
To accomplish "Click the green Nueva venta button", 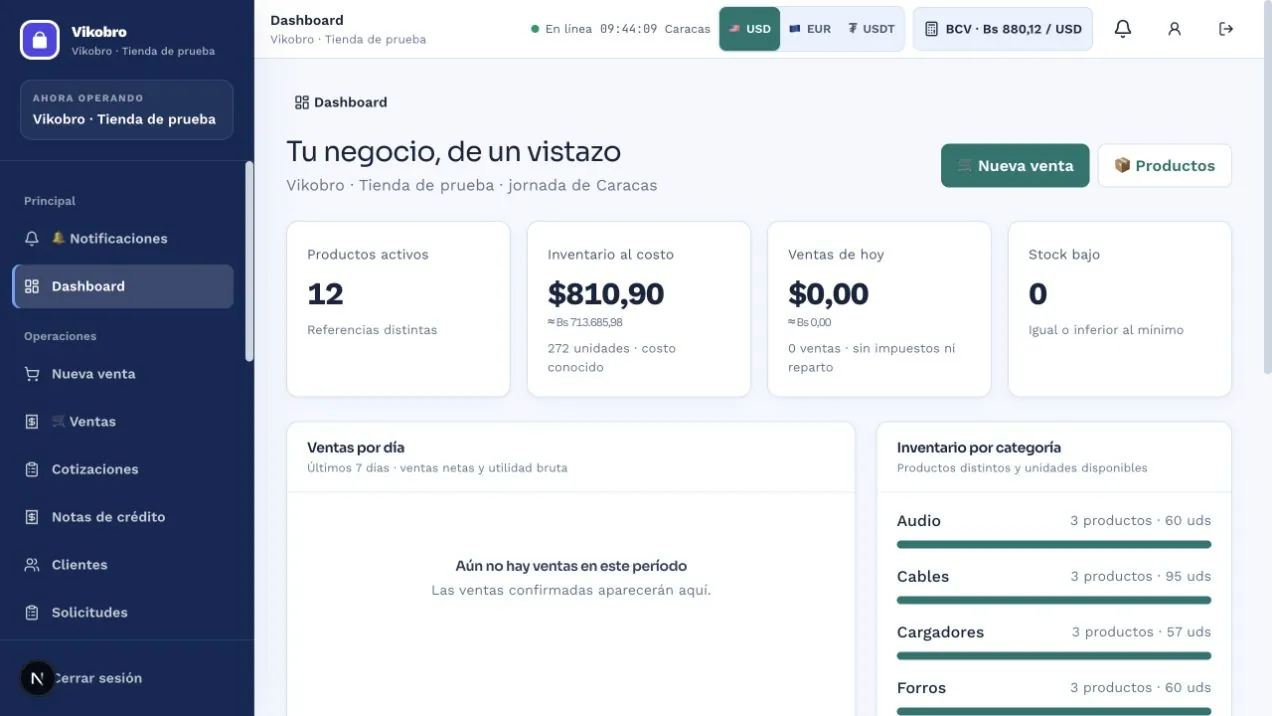I will tap(1015, 166).
